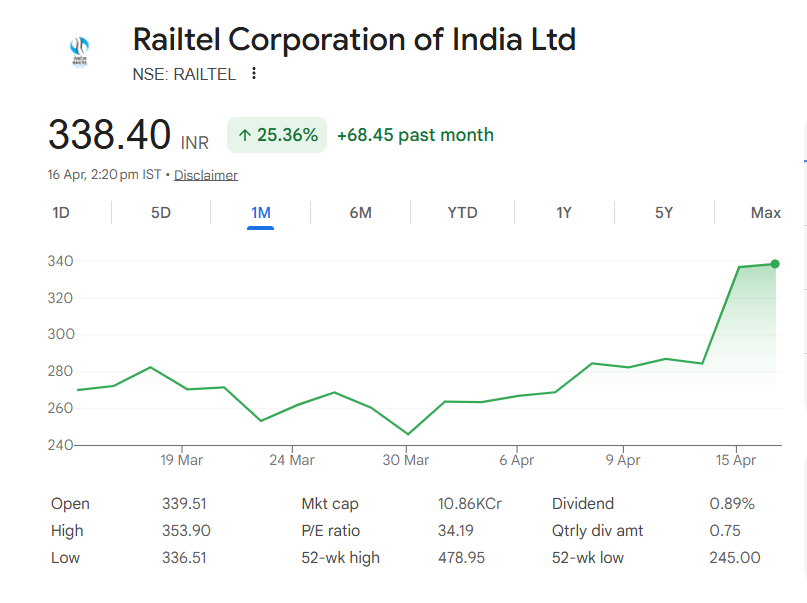Viewport: 807px width, 603px height.
Task: Select the 6M time range
Action: click(x=361, y=212)
